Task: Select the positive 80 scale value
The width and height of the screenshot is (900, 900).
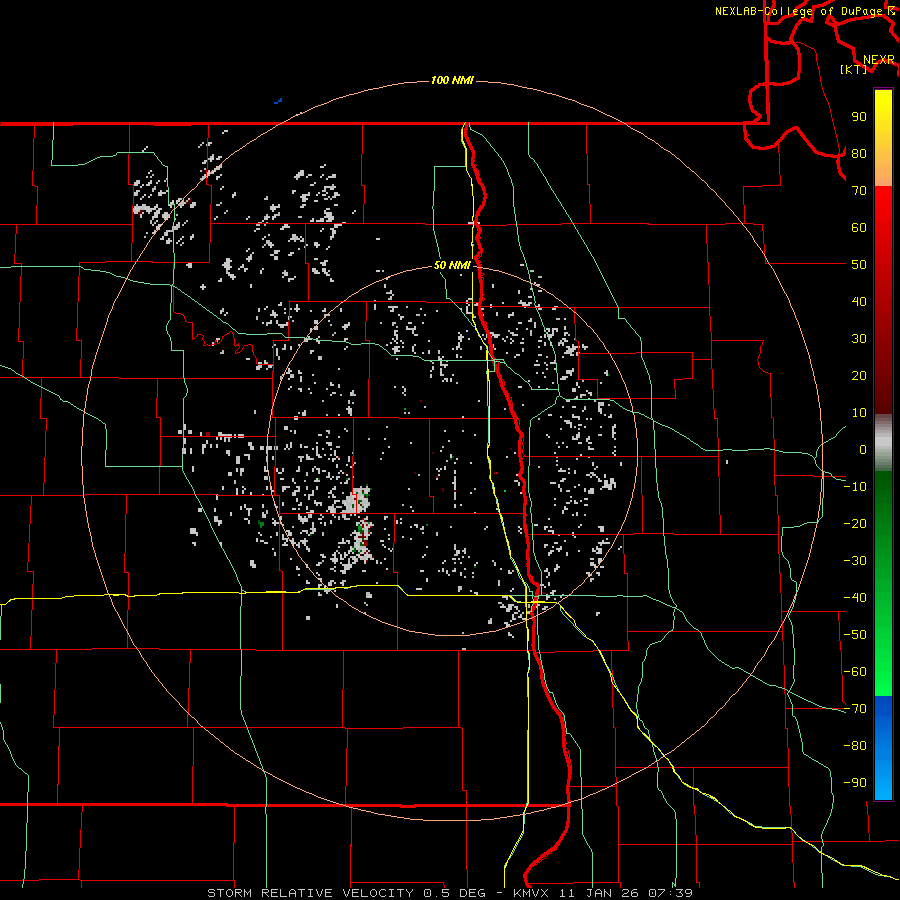Action: coord(859,153)
